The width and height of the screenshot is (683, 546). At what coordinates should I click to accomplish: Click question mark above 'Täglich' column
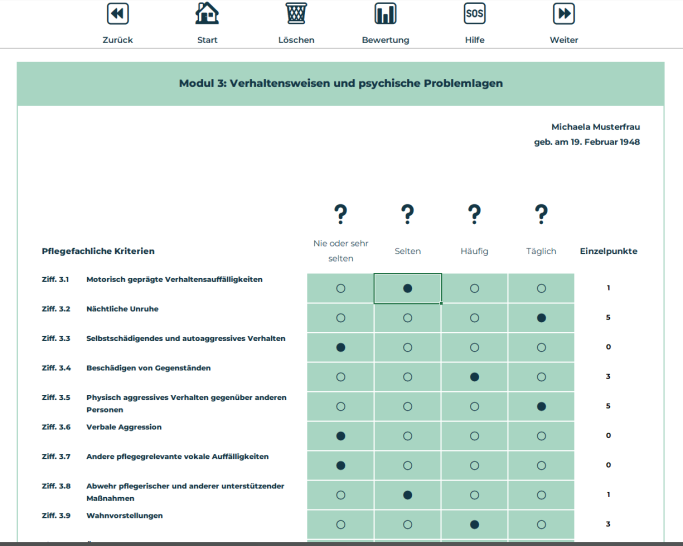(541, 213)
